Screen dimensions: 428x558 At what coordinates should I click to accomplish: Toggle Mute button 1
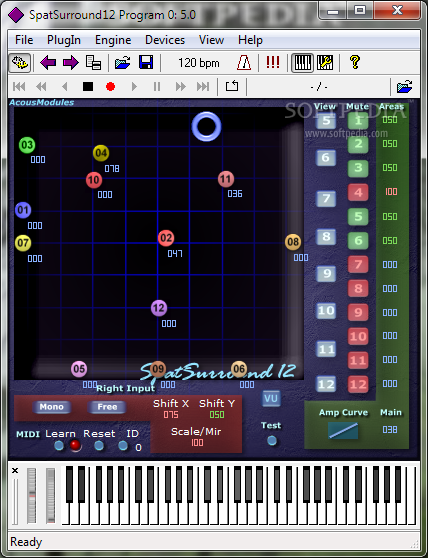[x=358, y=121]
